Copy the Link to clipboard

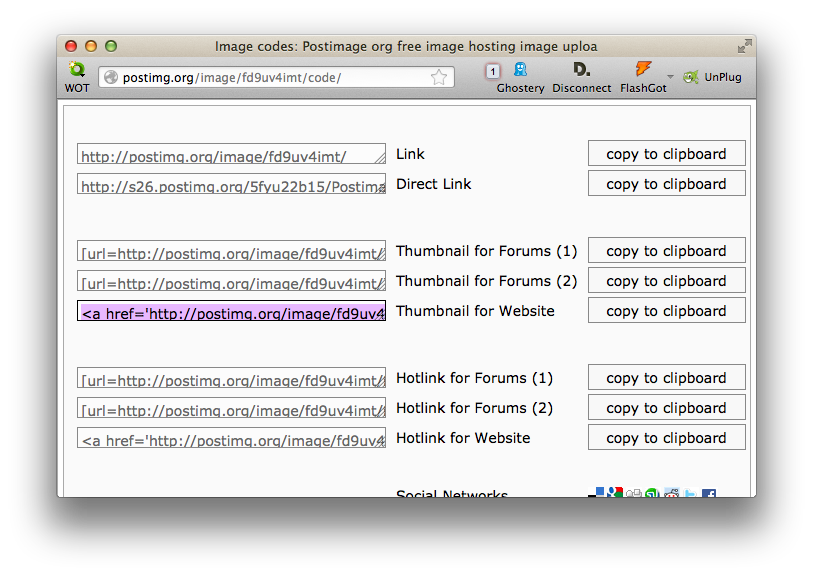pyautogui.click(x=667, y=153)
